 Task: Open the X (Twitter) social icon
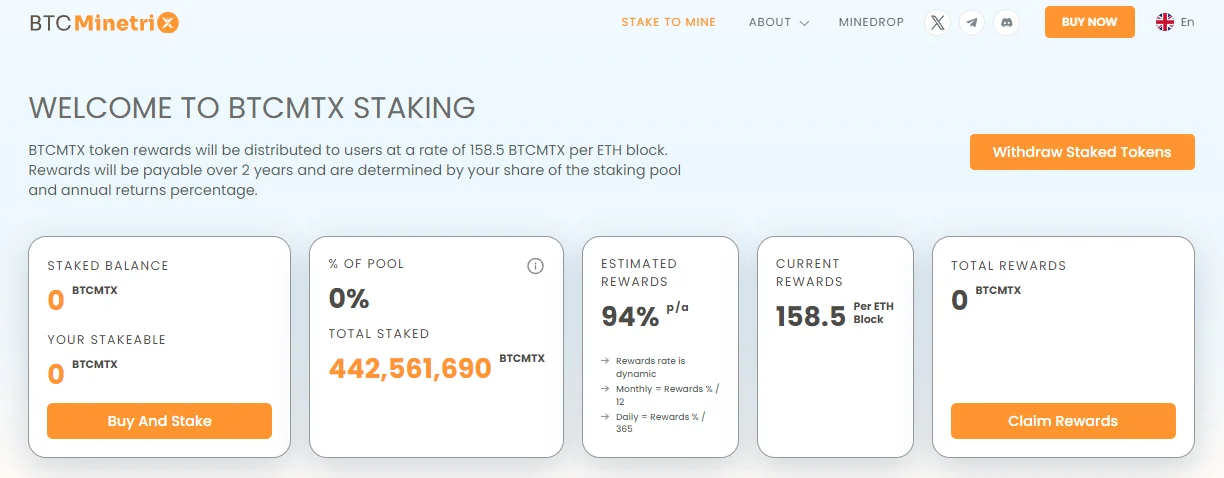click(x=937, y=22)
